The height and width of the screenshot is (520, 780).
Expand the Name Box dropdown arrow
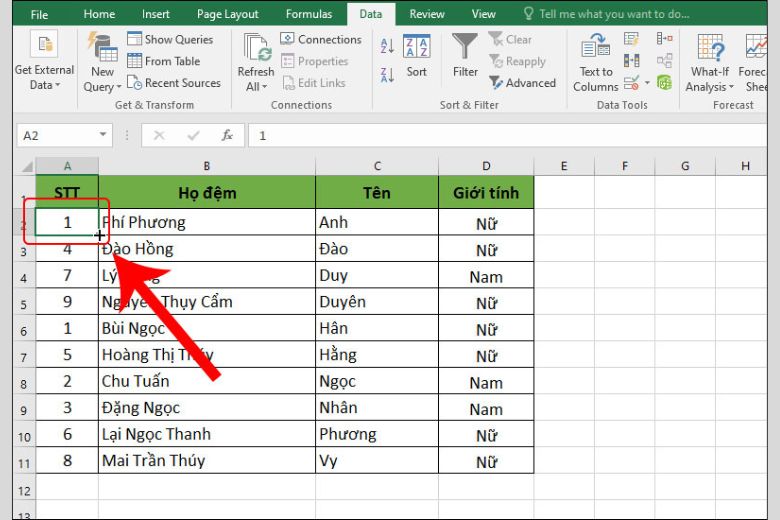pos(102,135)
